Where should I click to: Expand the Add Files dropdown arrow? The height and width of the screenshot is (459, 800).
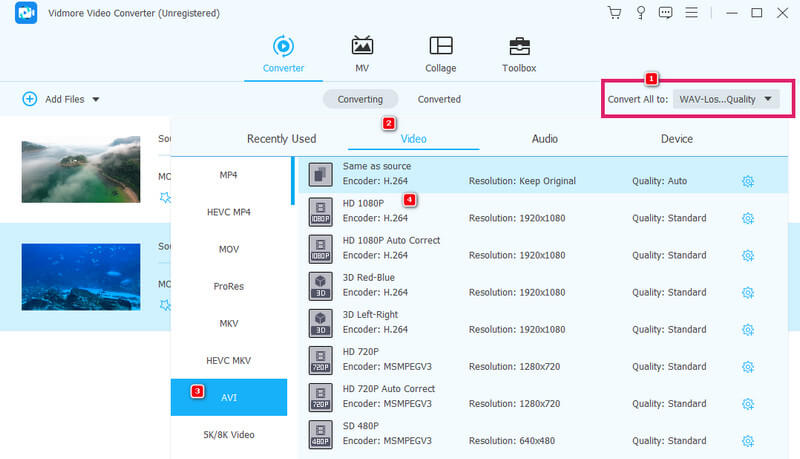(96, 99)
